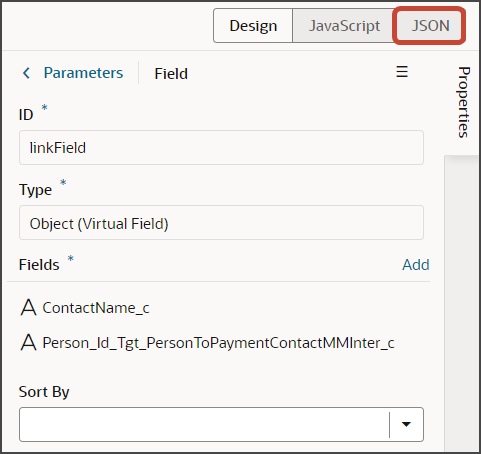Select the ContactName_c field row
The image size is (481, 454).
click(x=218, y=307)
